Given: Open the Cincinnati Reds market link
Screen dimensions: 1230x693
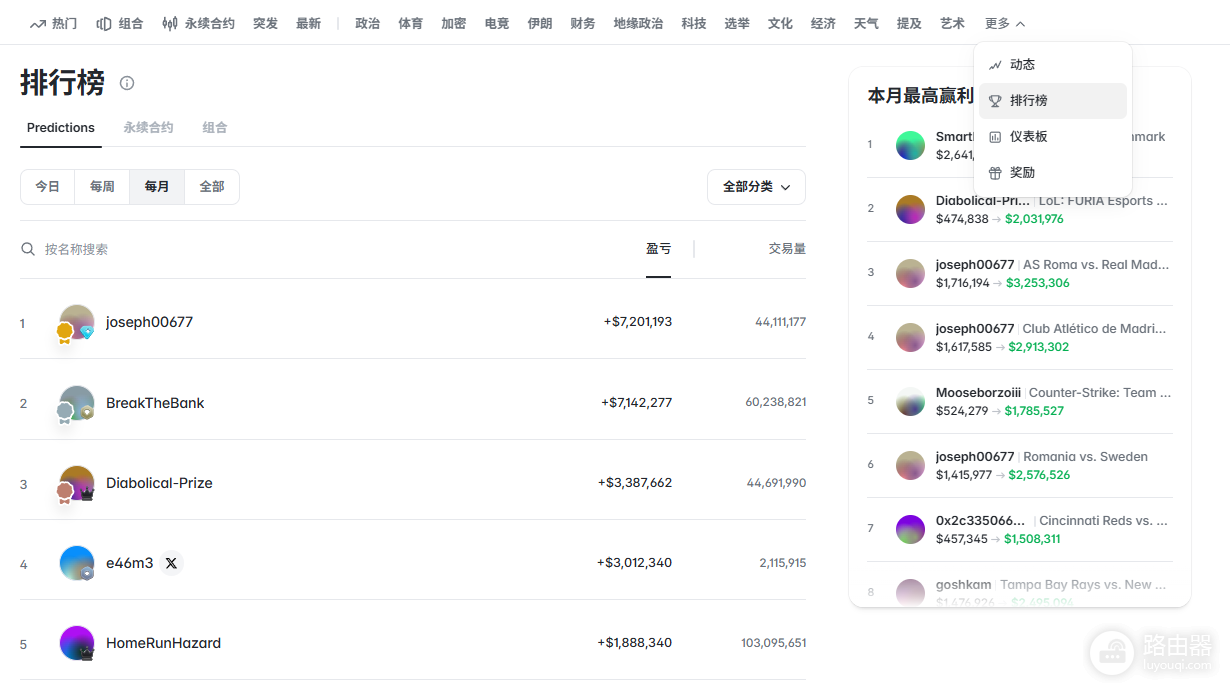Looking at the screenshot, I should click(1103, 521).
